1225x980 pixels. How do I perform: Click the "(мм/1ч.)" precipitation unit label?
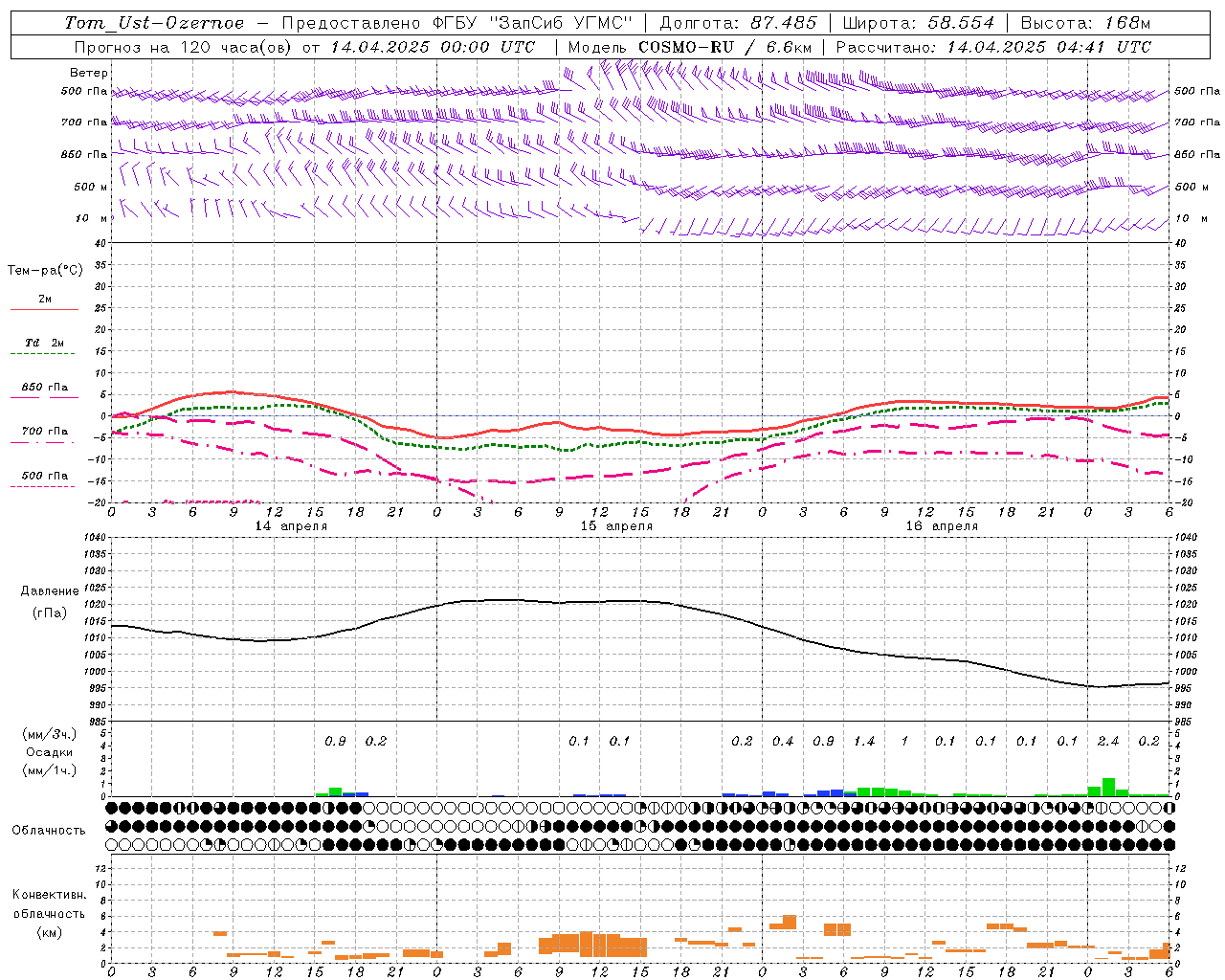pyautogui.click(x=50, y=770)
